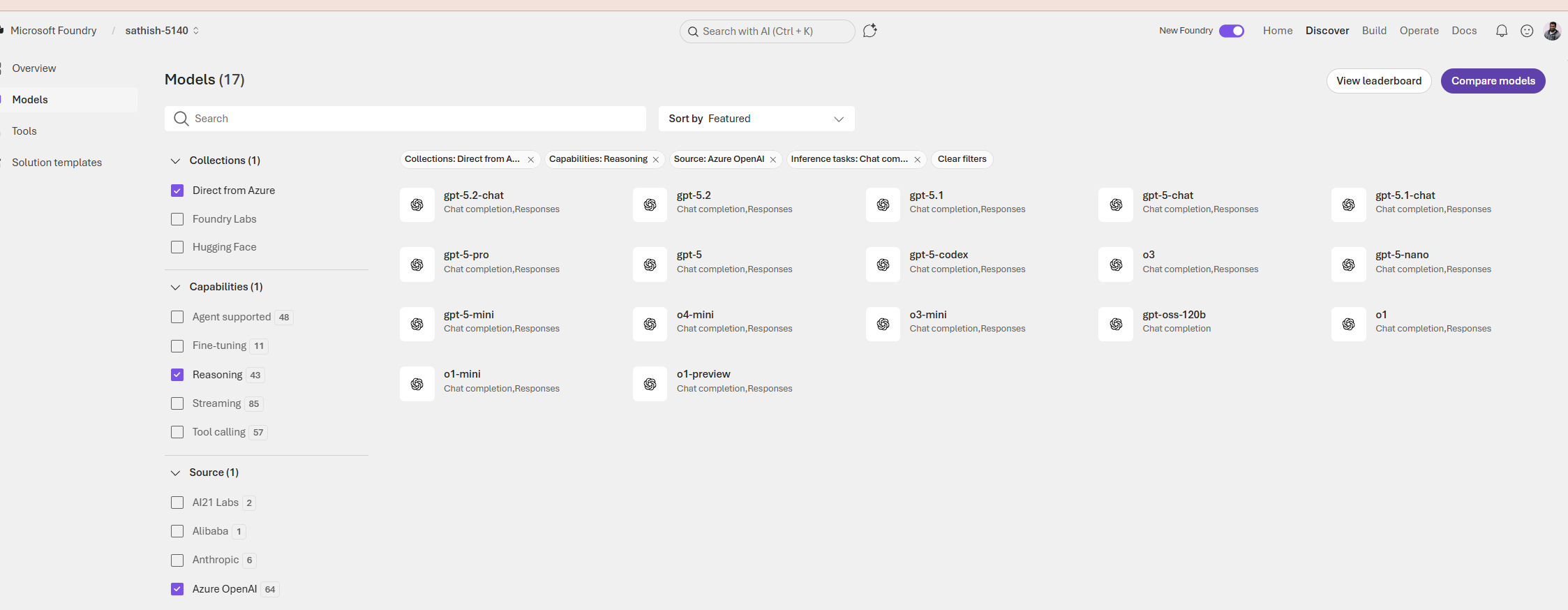Enable the Tool calling checkbox

(x=177, y=432)
